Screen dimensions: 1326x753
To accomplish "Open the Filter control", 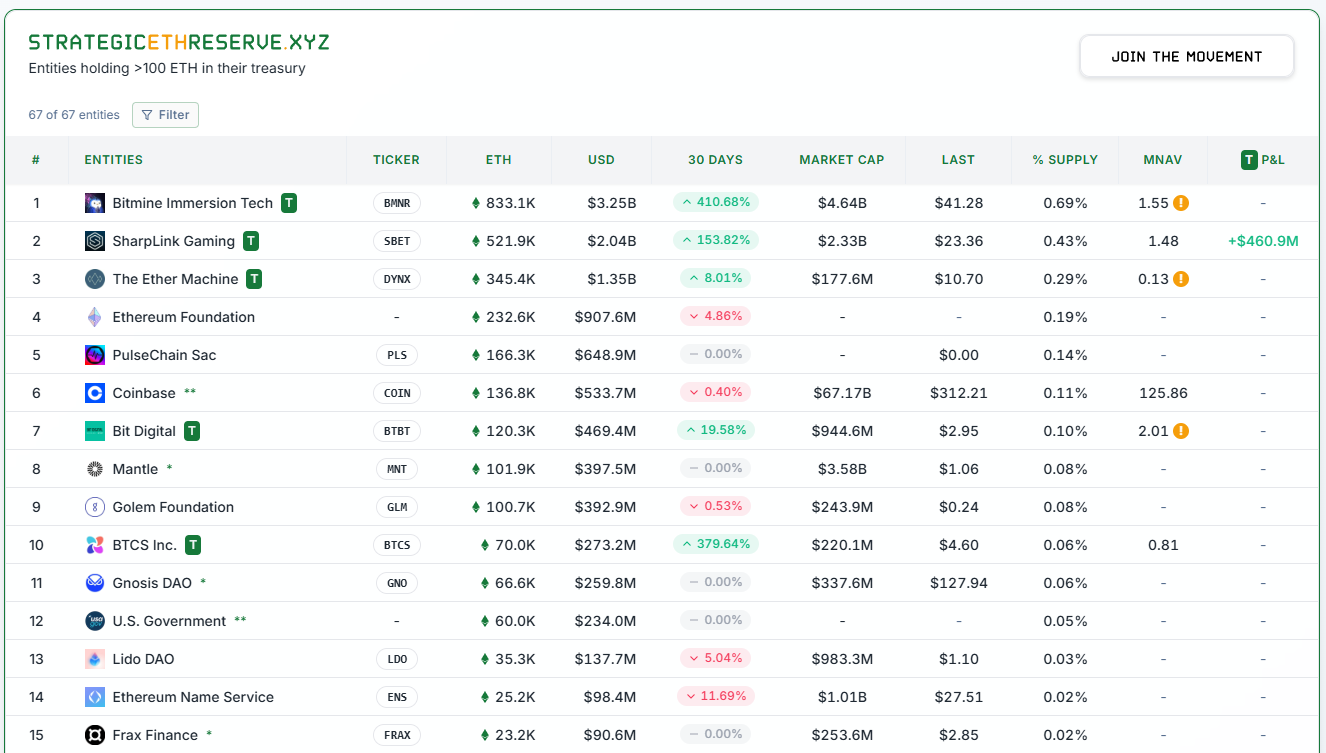I will tap(166, 115).
